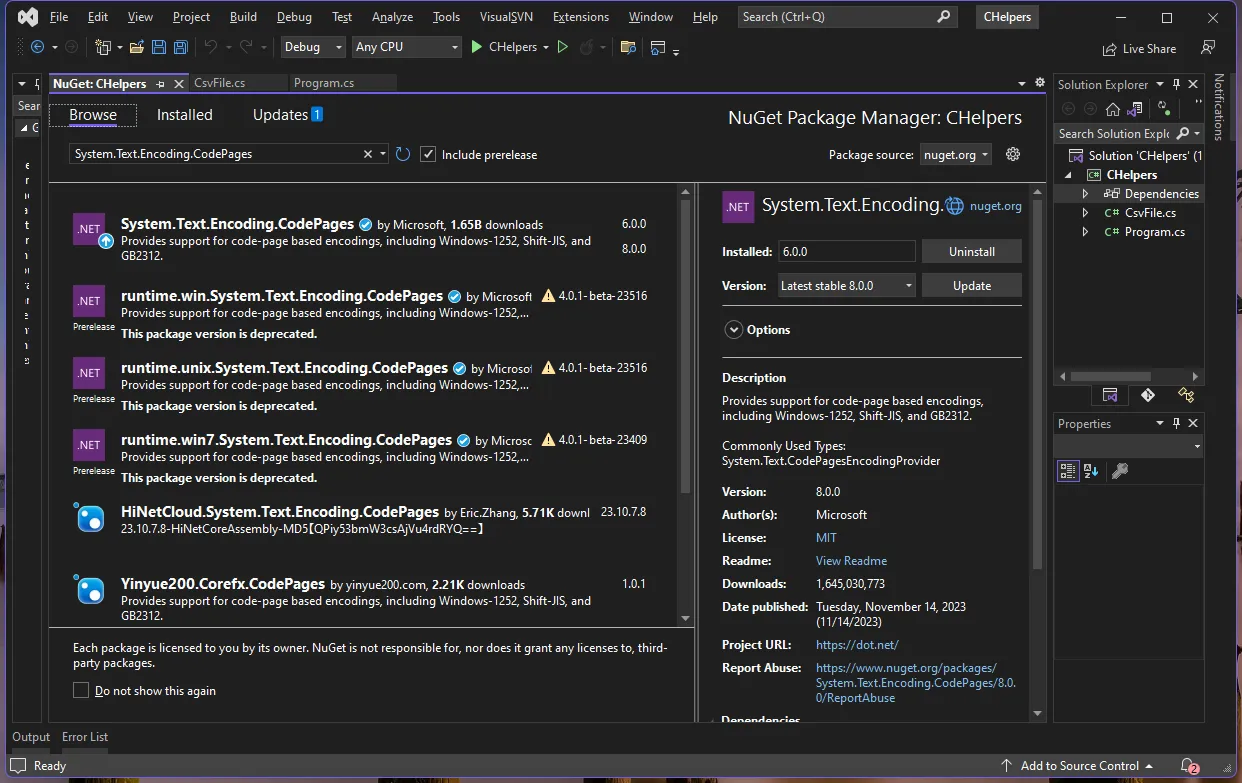The height and width of the screenshot is (783, 1242).
Task: Select Categorized view in Properties panel
Action: [1068, 471]
